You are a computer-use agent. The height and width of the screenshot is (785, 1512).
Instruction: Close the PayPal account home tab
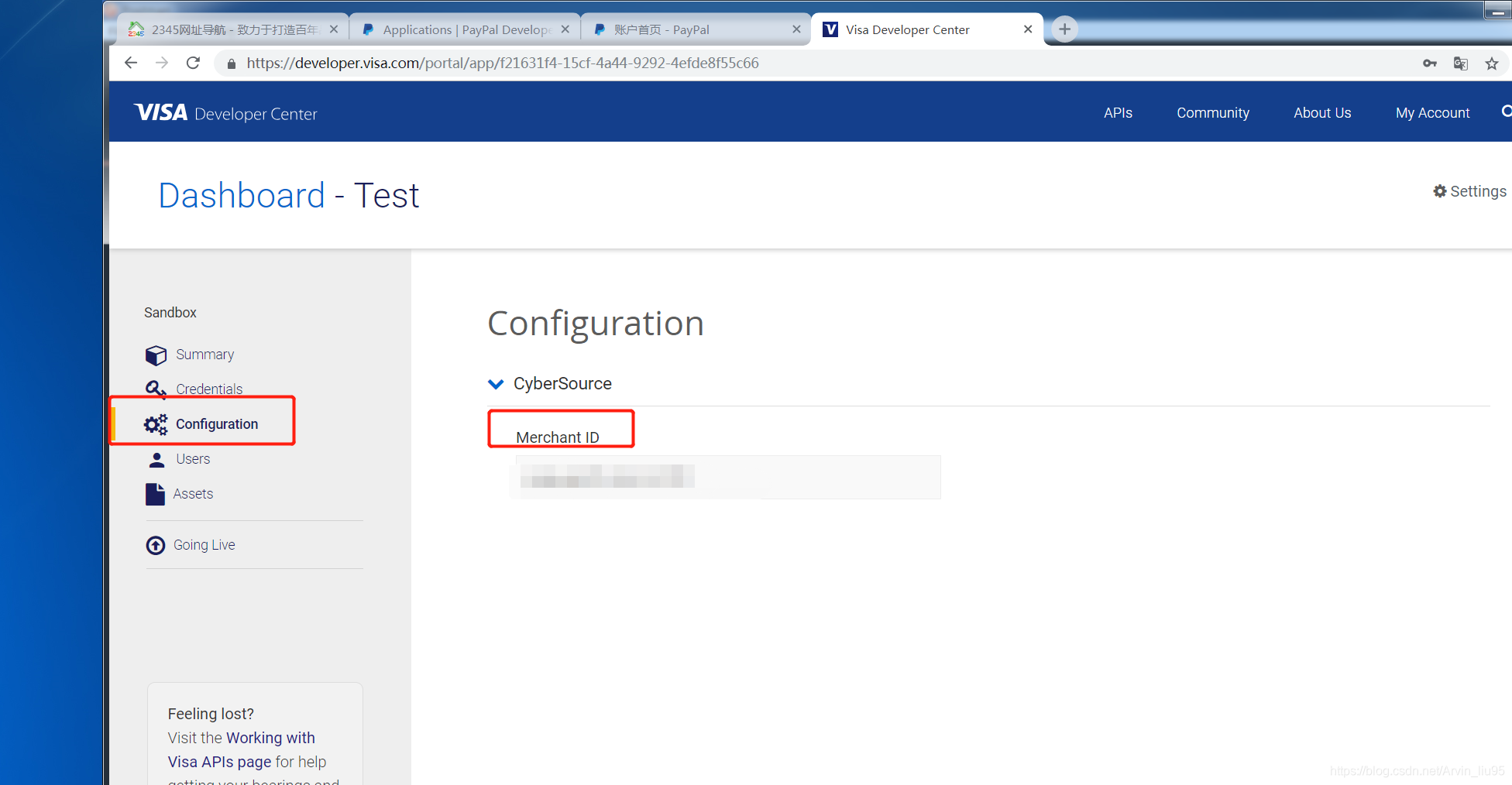pyautogui.click(x=796, y=29)
